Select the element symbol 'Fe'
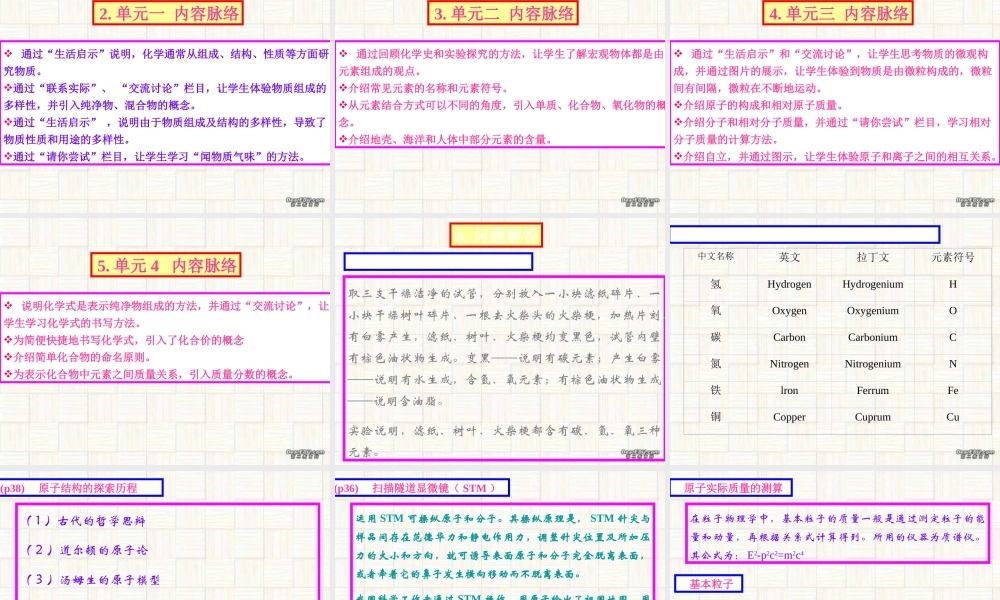1000x600 pixels. (x=953, y=390)
